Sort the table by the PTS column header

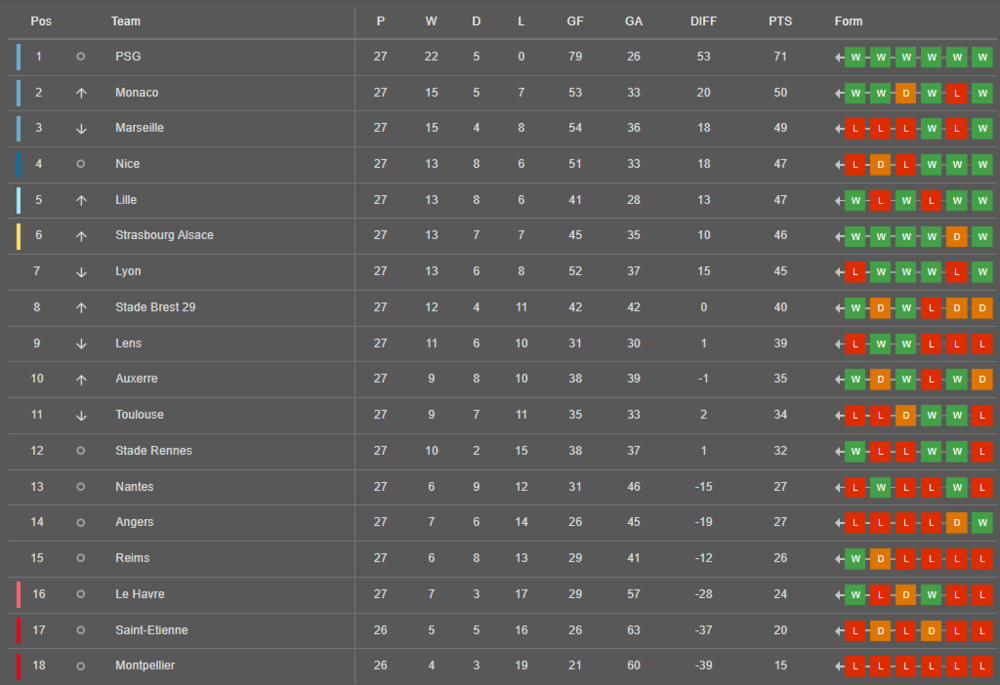tap(780, 21)
